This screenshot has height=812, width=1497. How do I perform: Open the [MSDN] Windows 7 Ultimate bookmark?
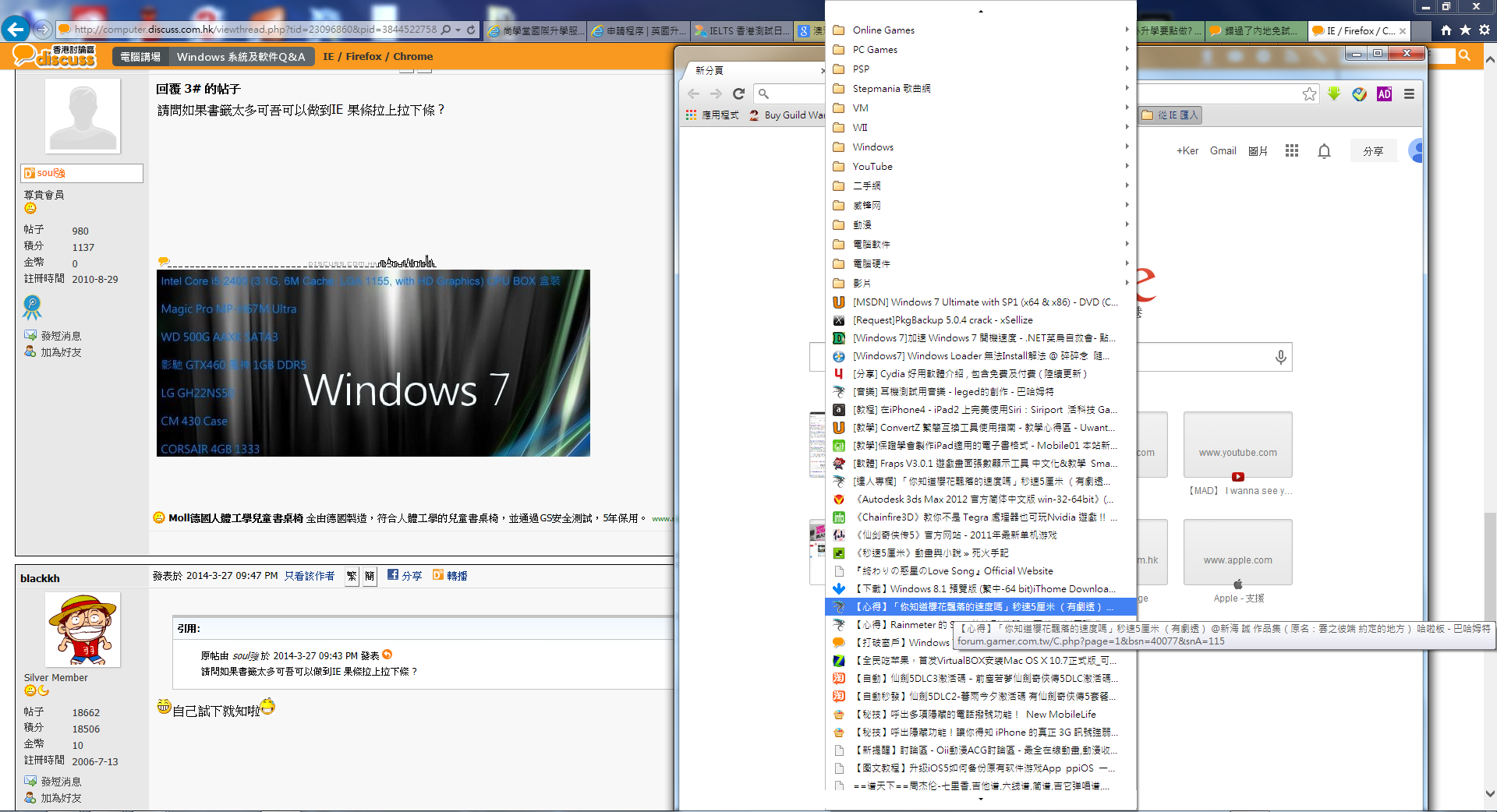pos(981,302)
